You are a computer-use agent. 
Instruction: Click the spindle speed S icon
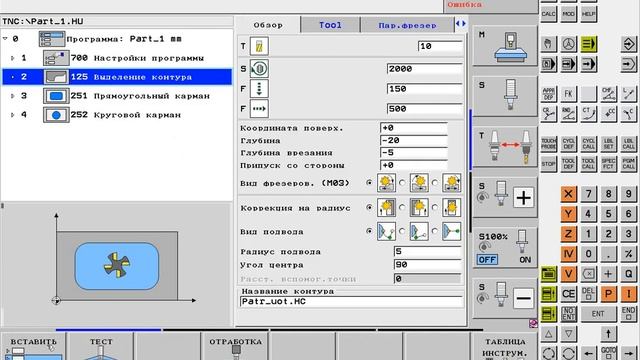259,69
